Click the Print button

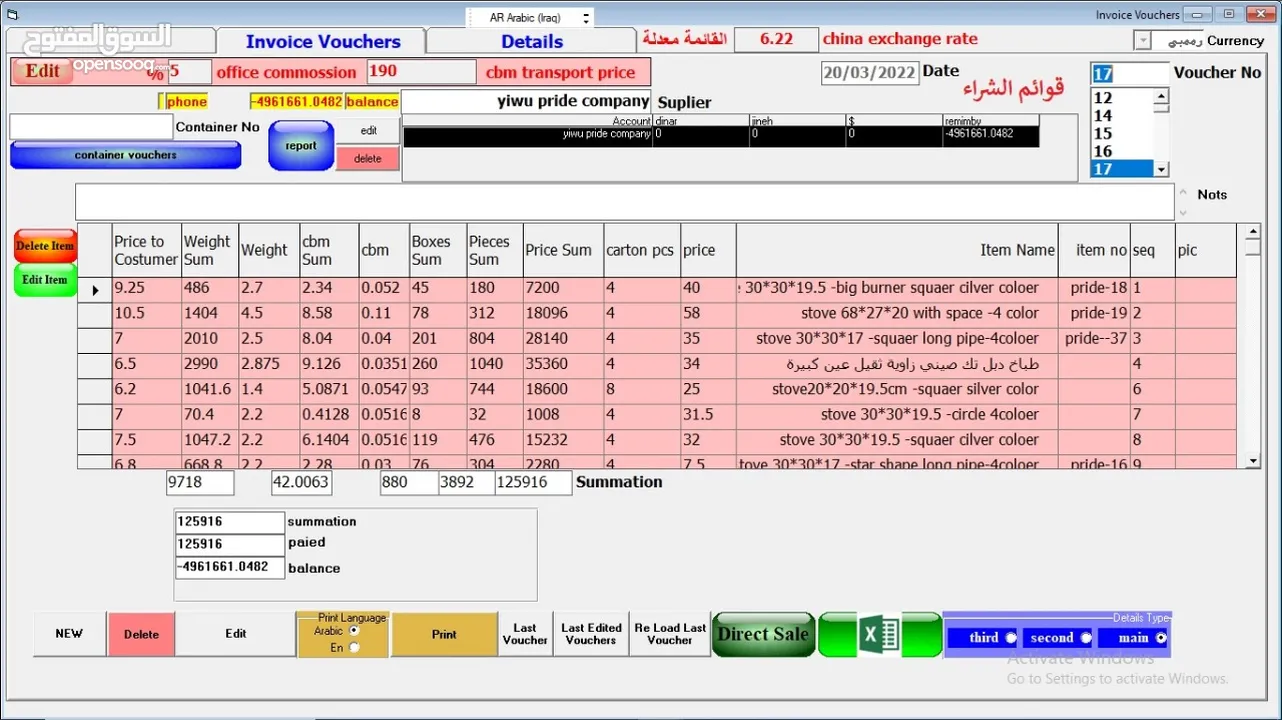[x=444, y=634]
